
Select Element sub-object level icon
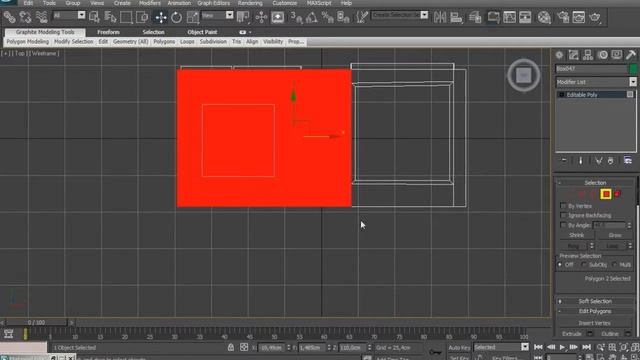[618, 194]
